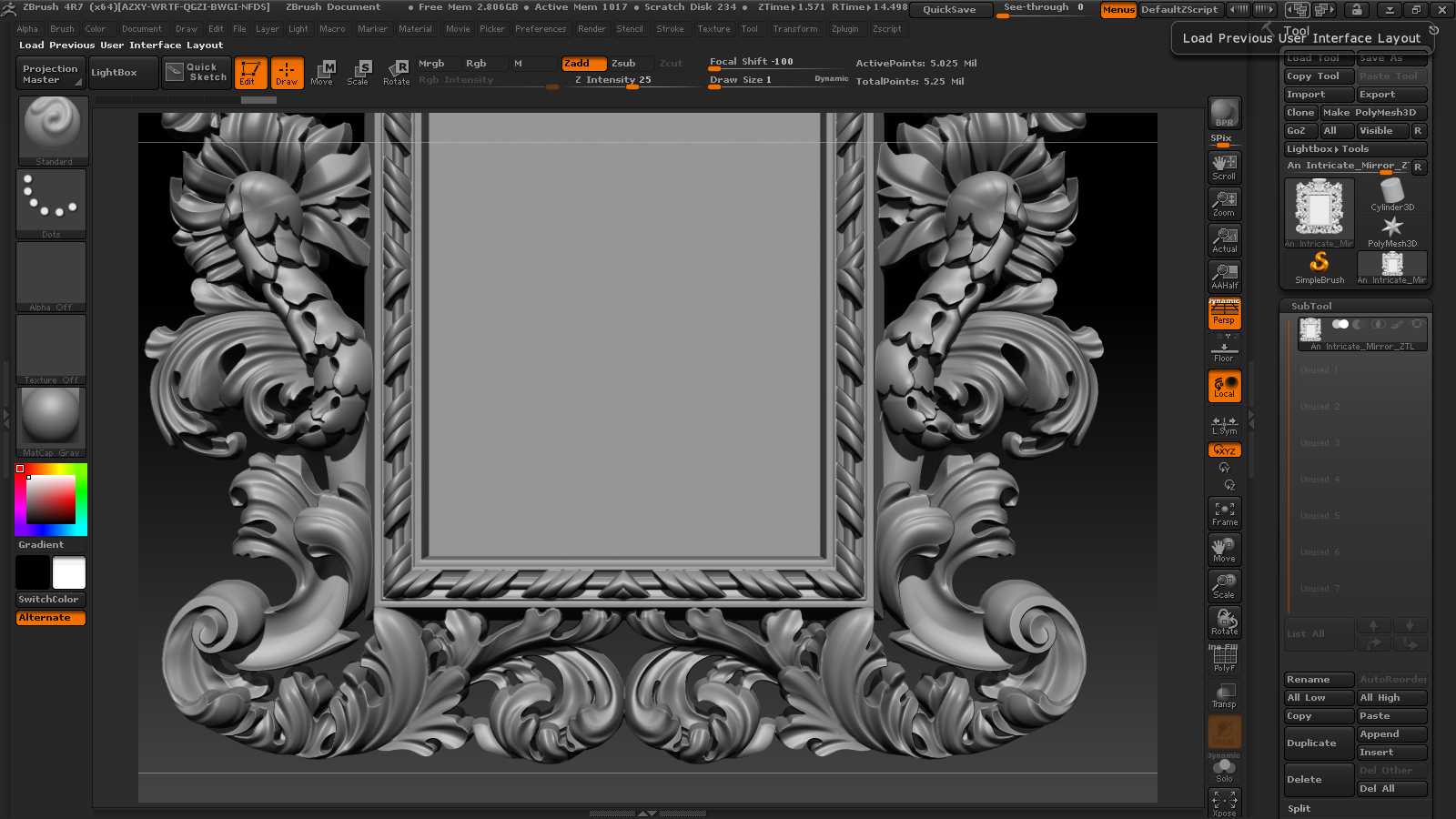Open the Preferences menu
The width and height of the screenshot is (1456, 819).
(540, 29)
